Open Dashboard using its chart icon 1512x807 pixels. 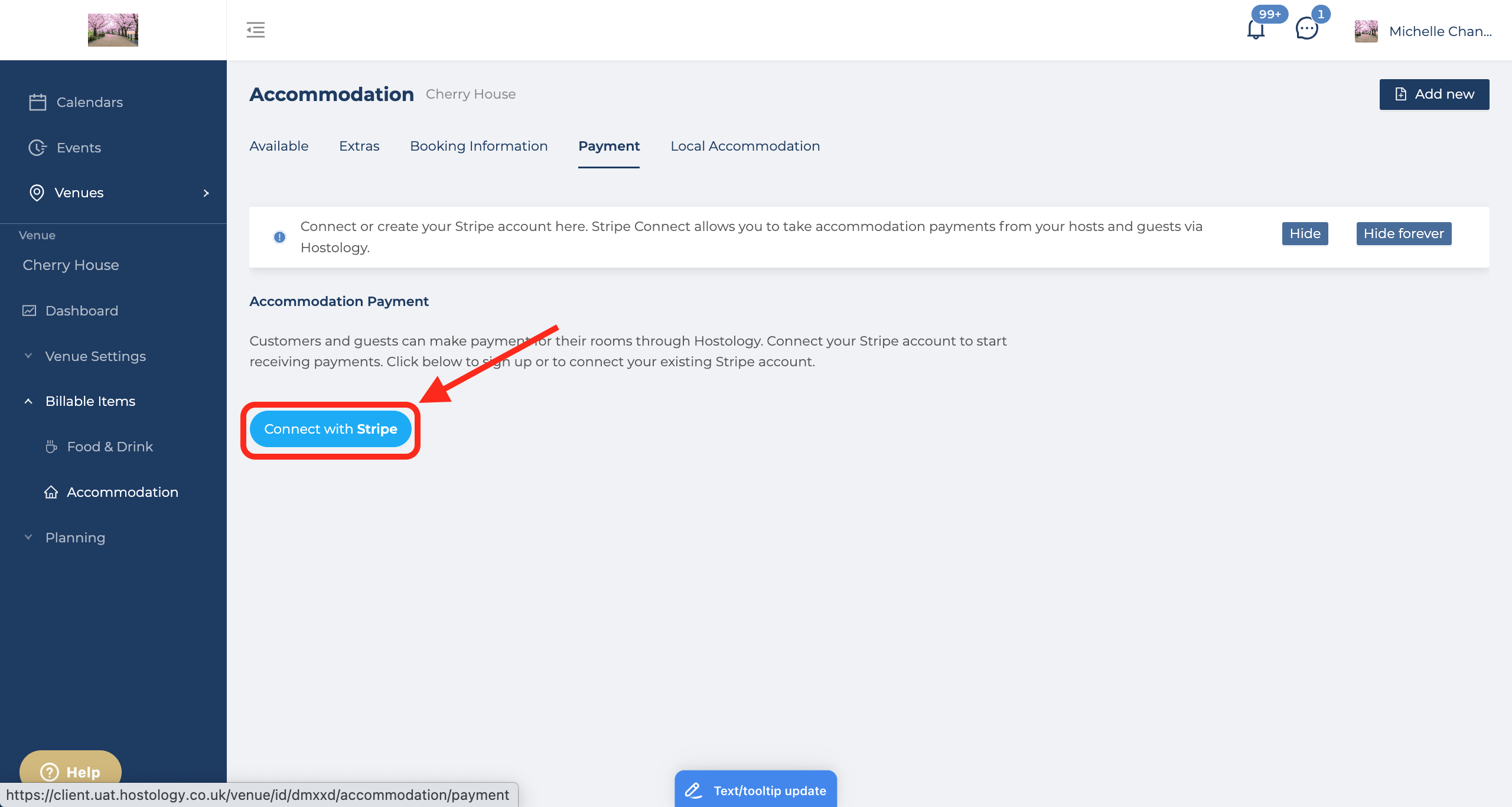coord(30,310)
